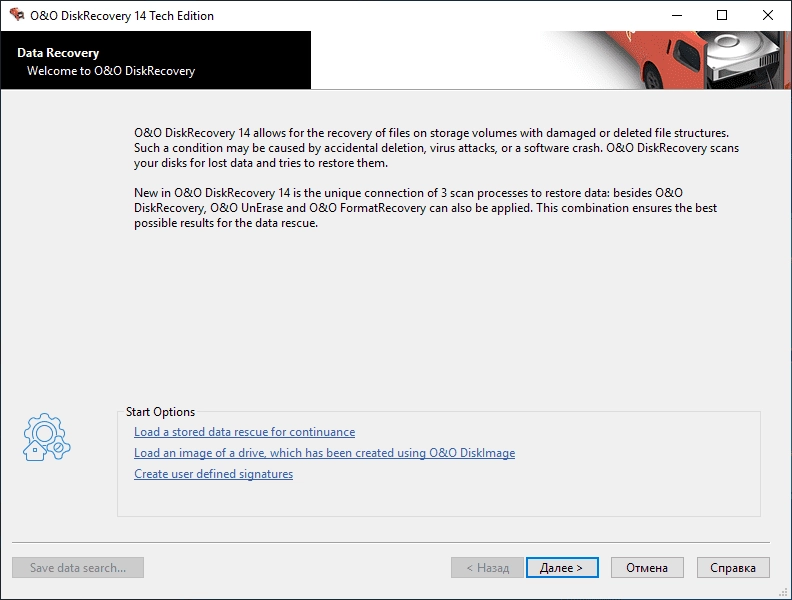The image size is (792, 600).
Task: Minimize the DiskRecovery window
Action: point(677,15)
